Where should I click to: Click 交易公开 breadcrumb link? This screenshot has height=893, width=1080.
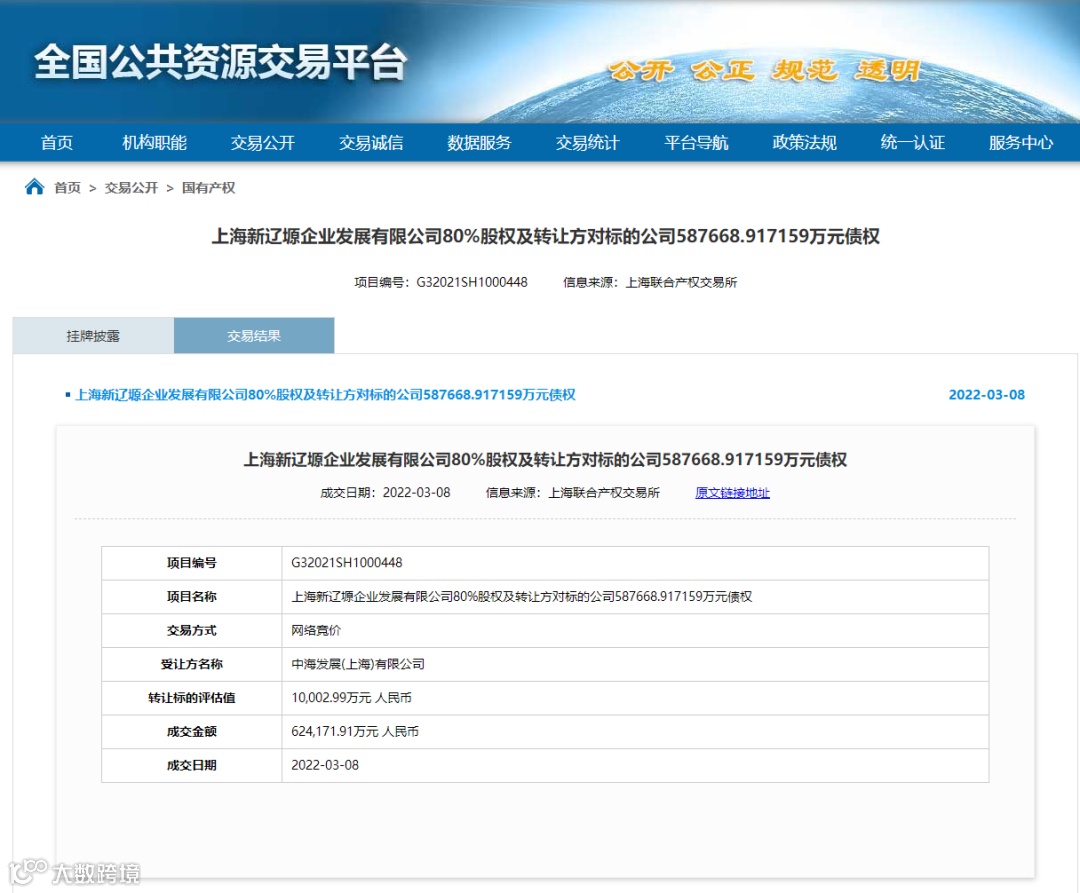(x=131, y=188)
